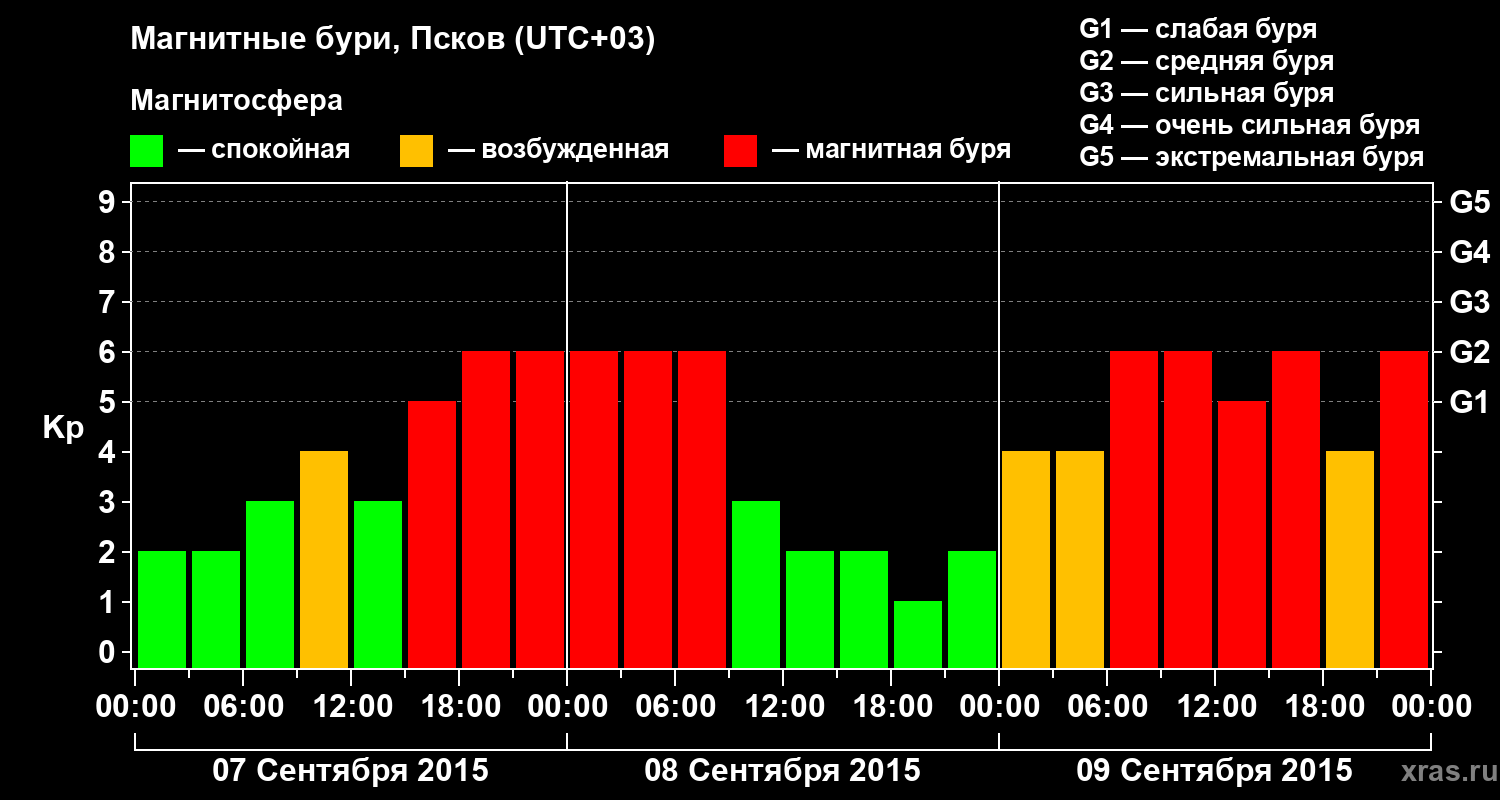Click the 00:00–03:00 green bar on 07 Сентября
The image size is (1500, 800).
162,609
